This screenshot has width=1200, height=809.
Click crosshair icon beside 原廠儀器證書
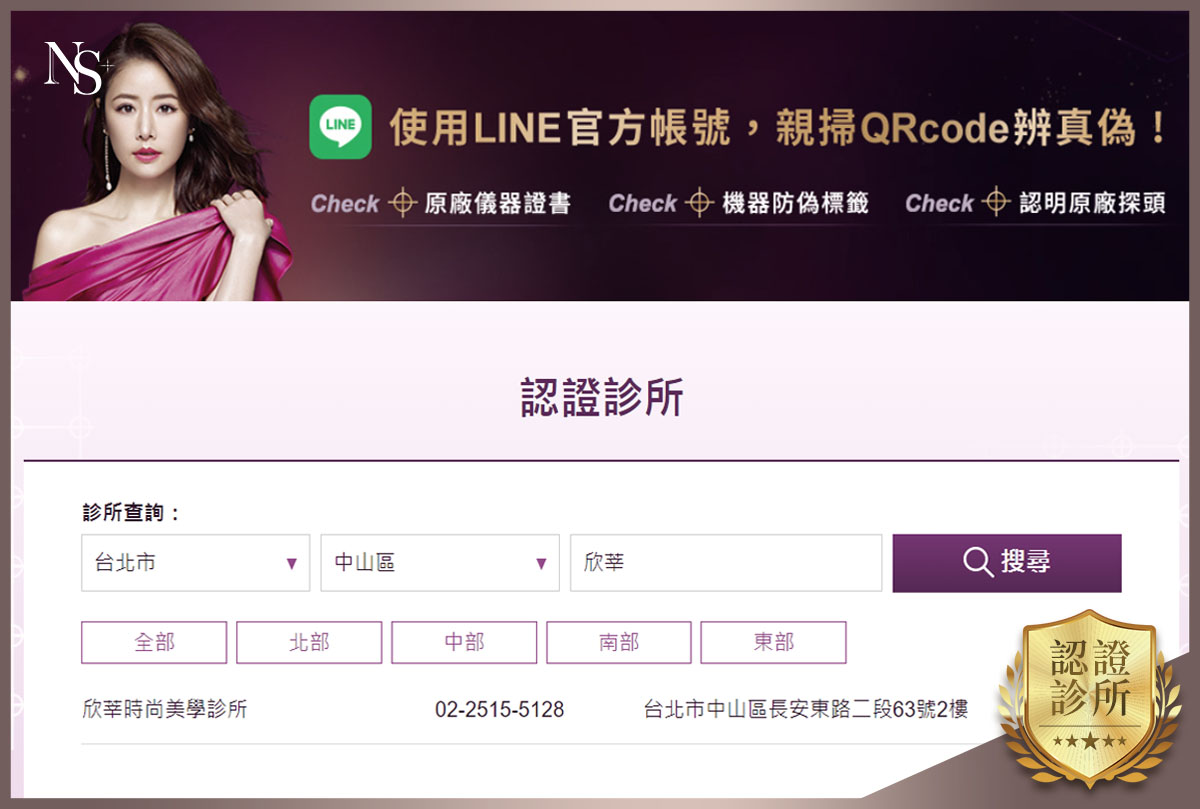point(402,203)
